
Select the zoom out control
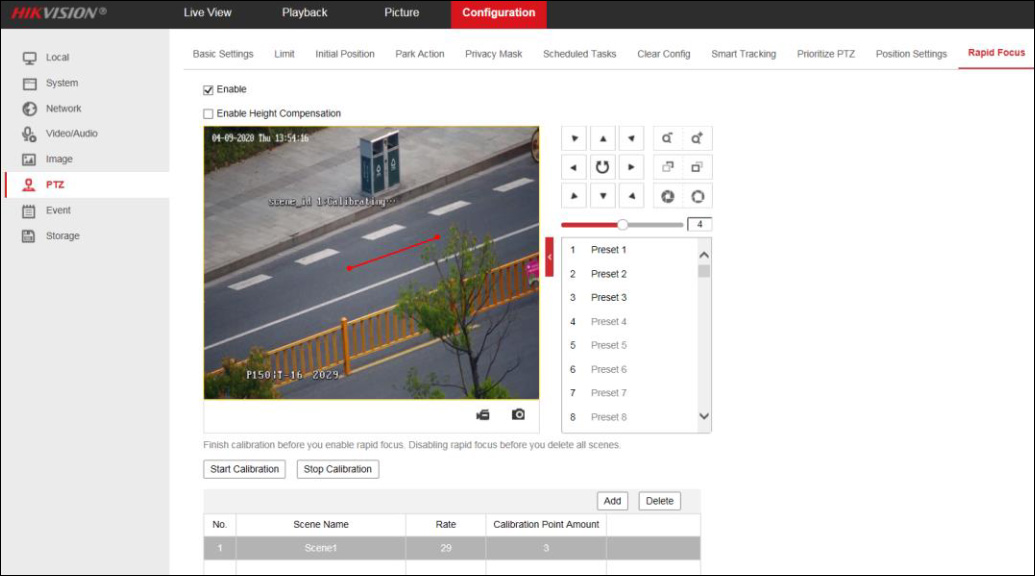[668, 138]
